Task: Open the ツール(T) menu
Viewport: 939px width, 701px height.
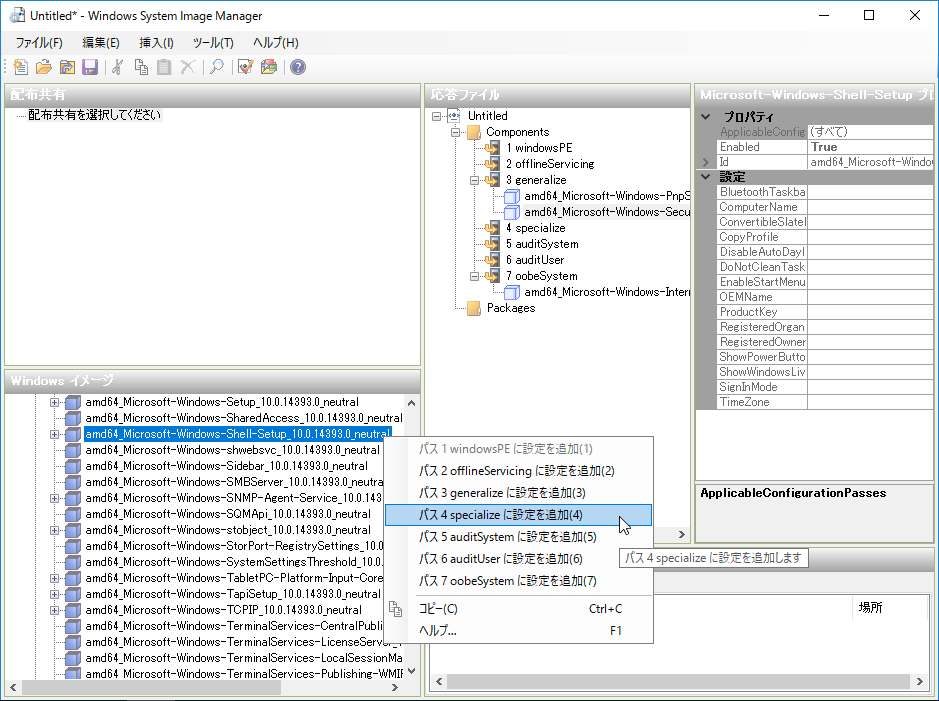Action: coord(213,43)
